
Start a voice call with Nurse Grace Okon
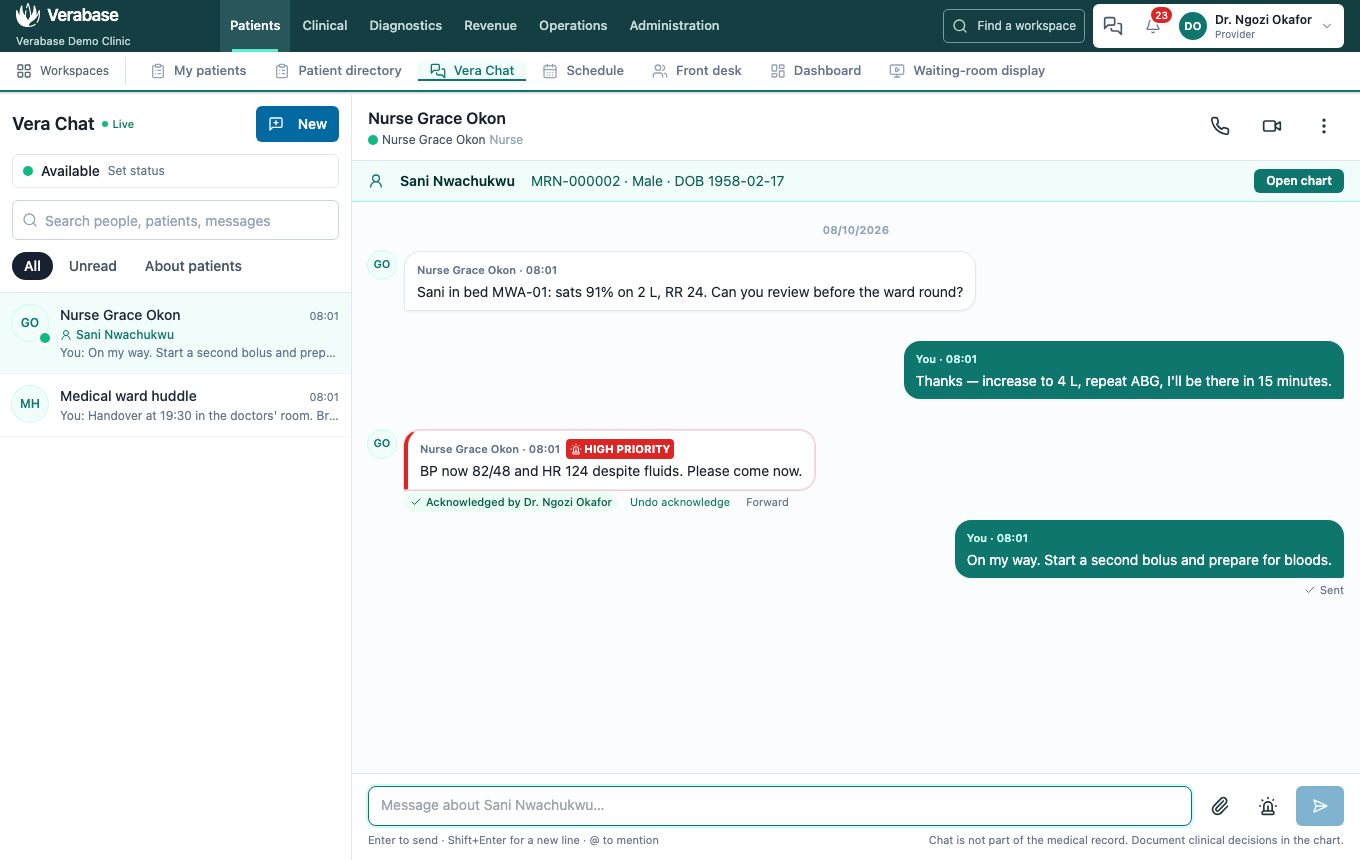[1220, 126]
